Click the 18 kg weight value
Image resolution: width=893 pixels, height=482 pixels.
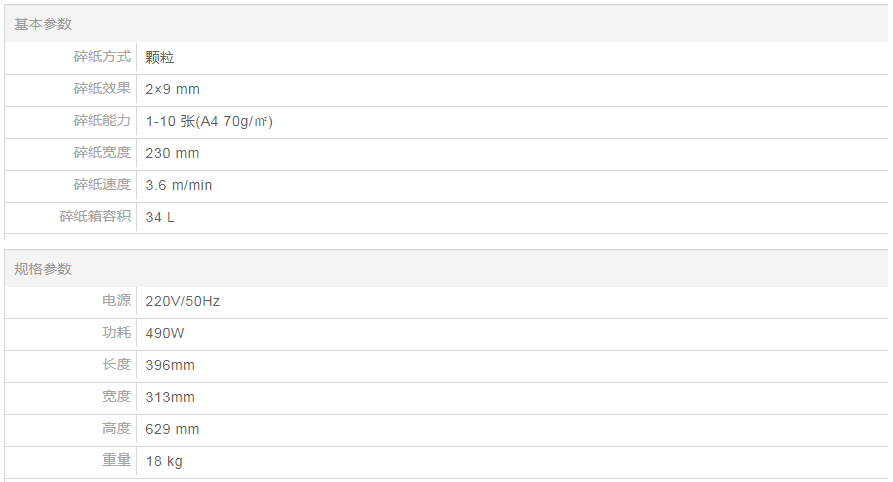coord(164,461)
